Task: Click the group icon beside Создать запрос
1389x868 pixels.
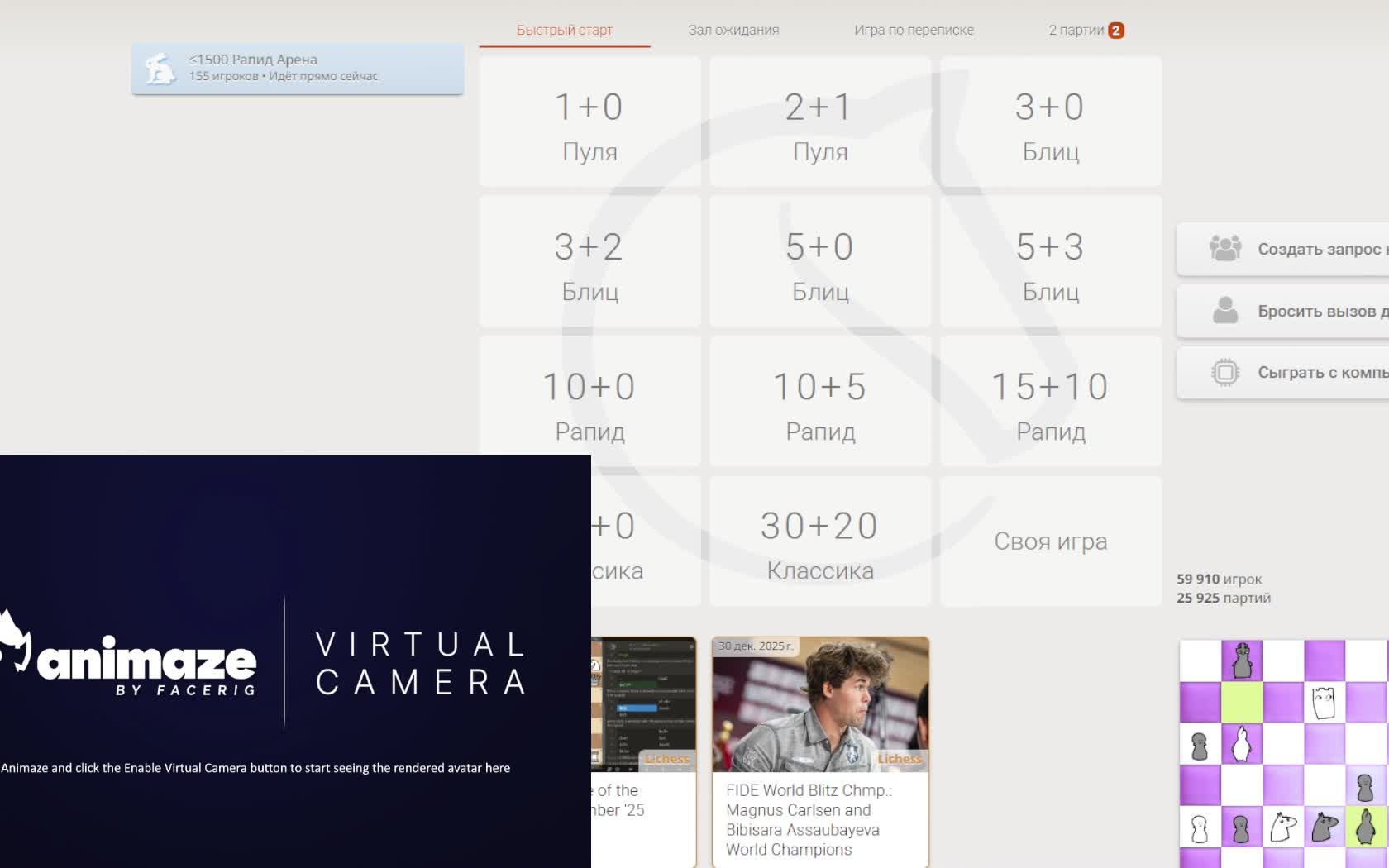Action: coord(1224,248)
